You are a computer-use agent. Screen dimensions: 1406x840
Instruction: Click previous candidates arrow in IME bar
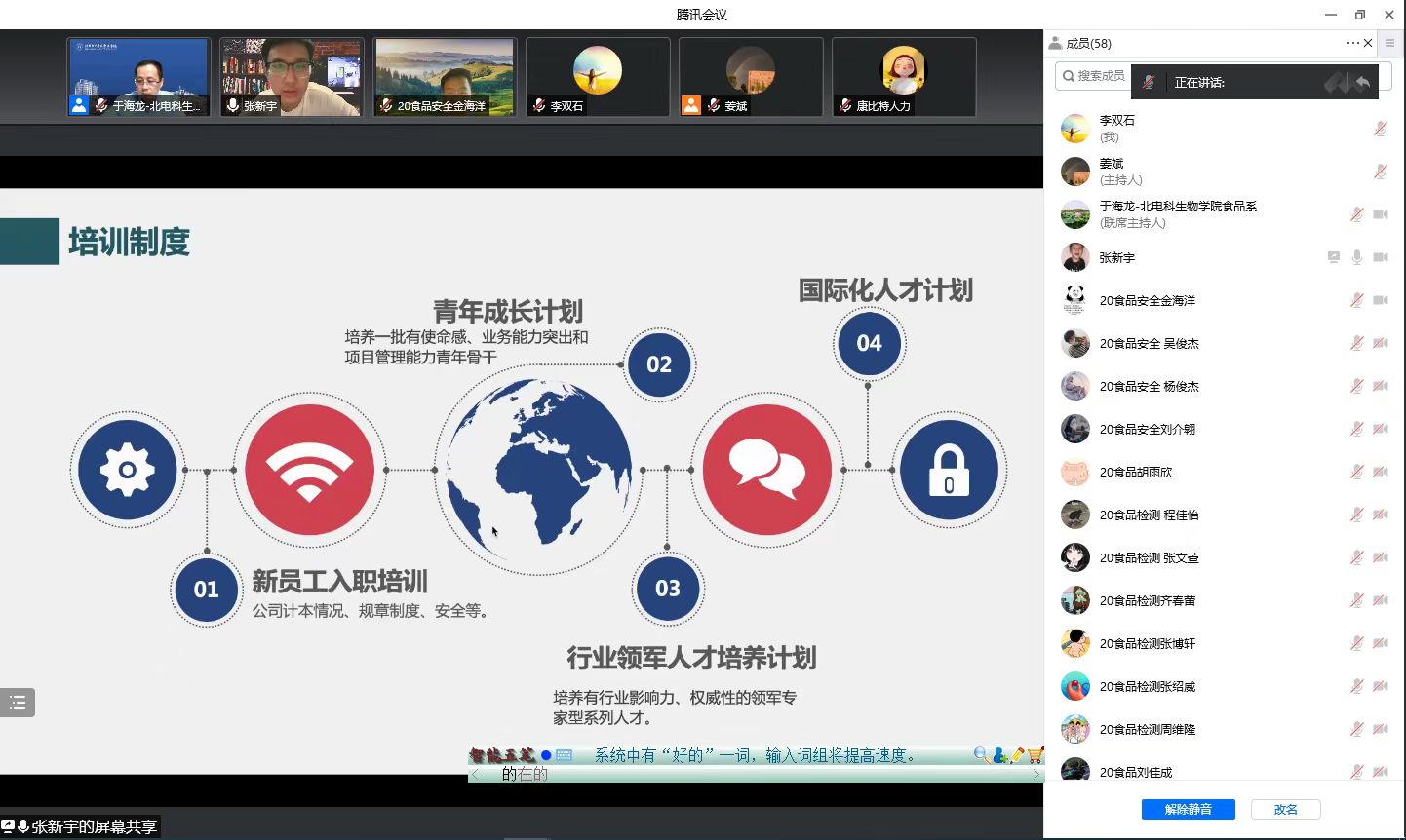[475, 775]
